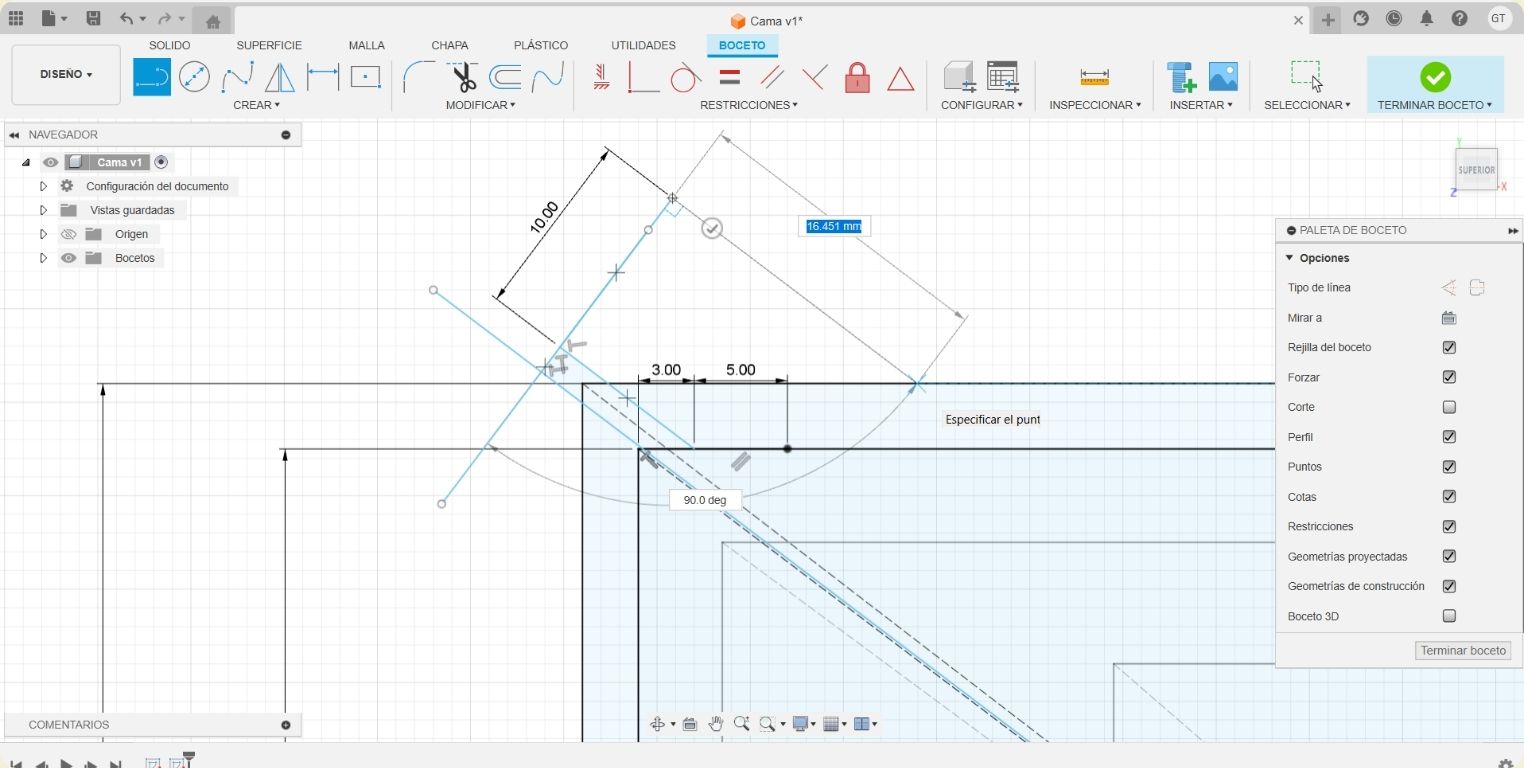1524x768 pixels.
Task: Enable the Corte checkbox
Action: pos(1449,407)
